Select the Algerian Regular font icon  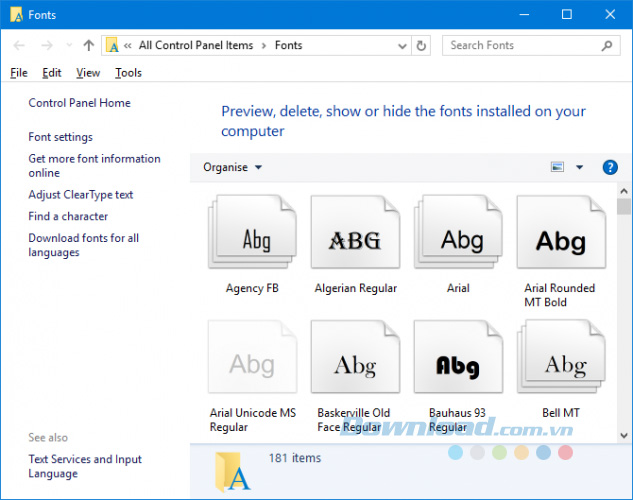pyautogui.click(x=355, y=232)
